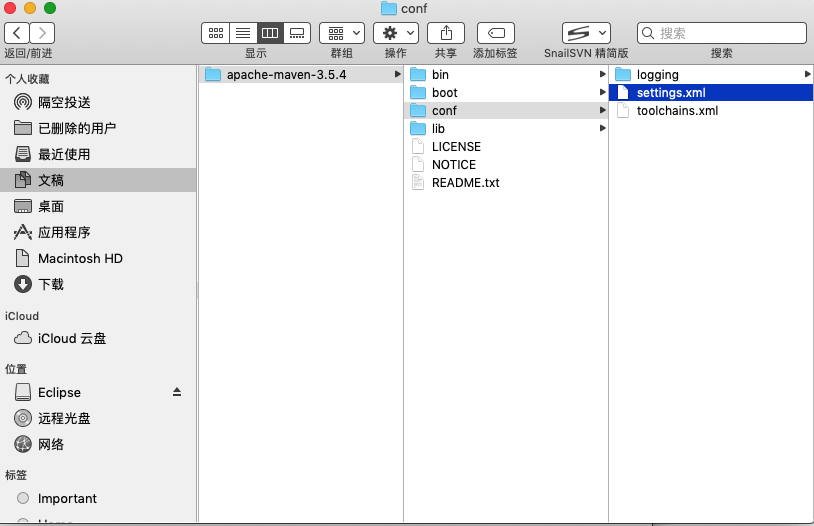This screenshot has width=814, height=526.
Task: Select the apache-maven-3.5.4 folder
Action: pos(301,75)
